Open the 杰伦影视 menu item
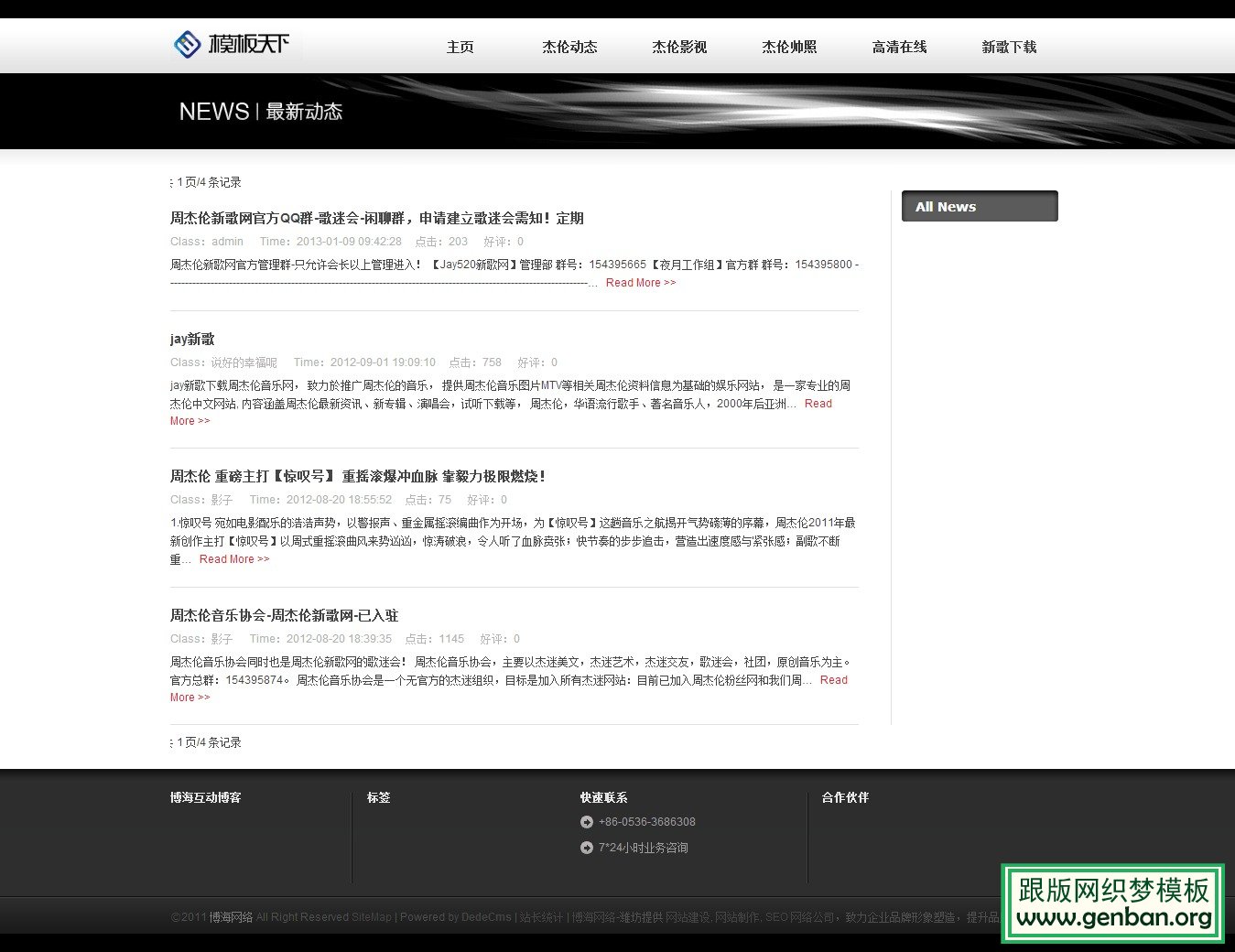 (679, 47)
